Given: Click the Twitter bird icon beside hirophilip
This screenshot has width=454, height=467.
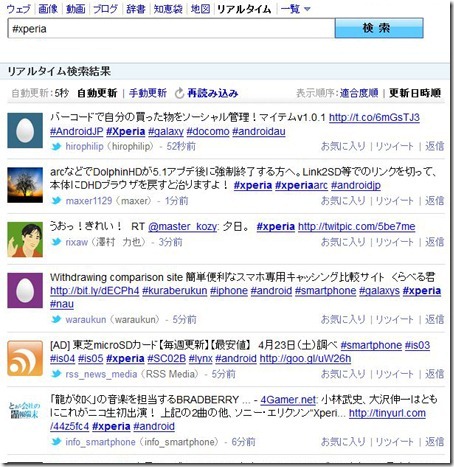Looking at the screenshot, I should click(56, 146).
